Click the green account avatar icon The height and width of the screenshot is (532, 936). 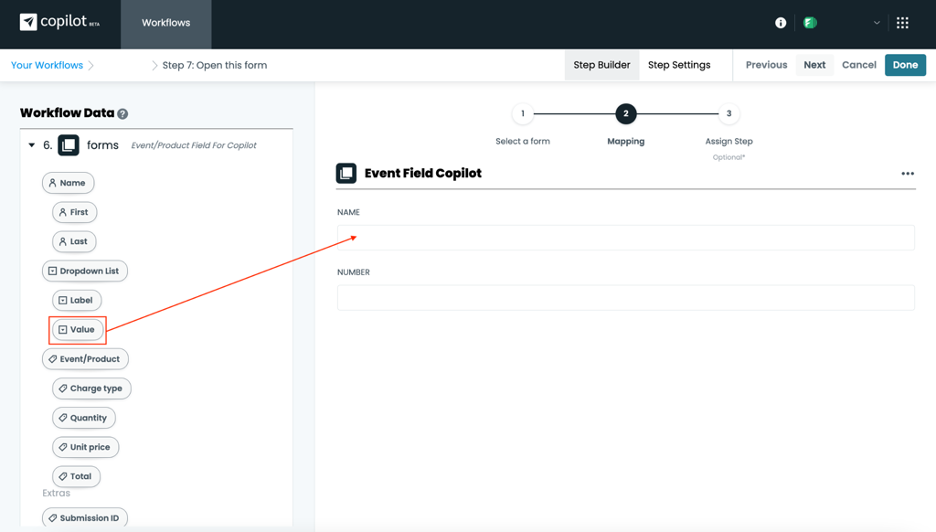[810, 23]
